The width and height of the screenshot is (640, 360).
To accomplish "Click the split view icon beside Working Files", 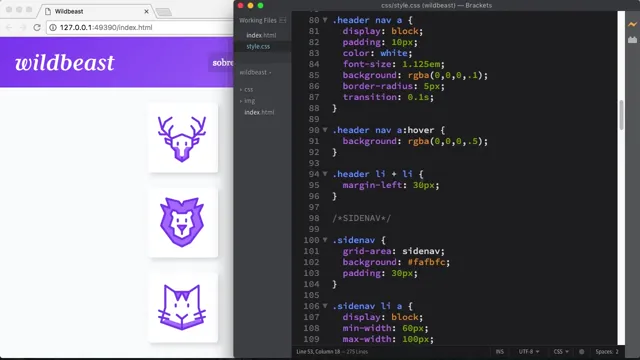I will pyautogui.click(x=283, y=20).
